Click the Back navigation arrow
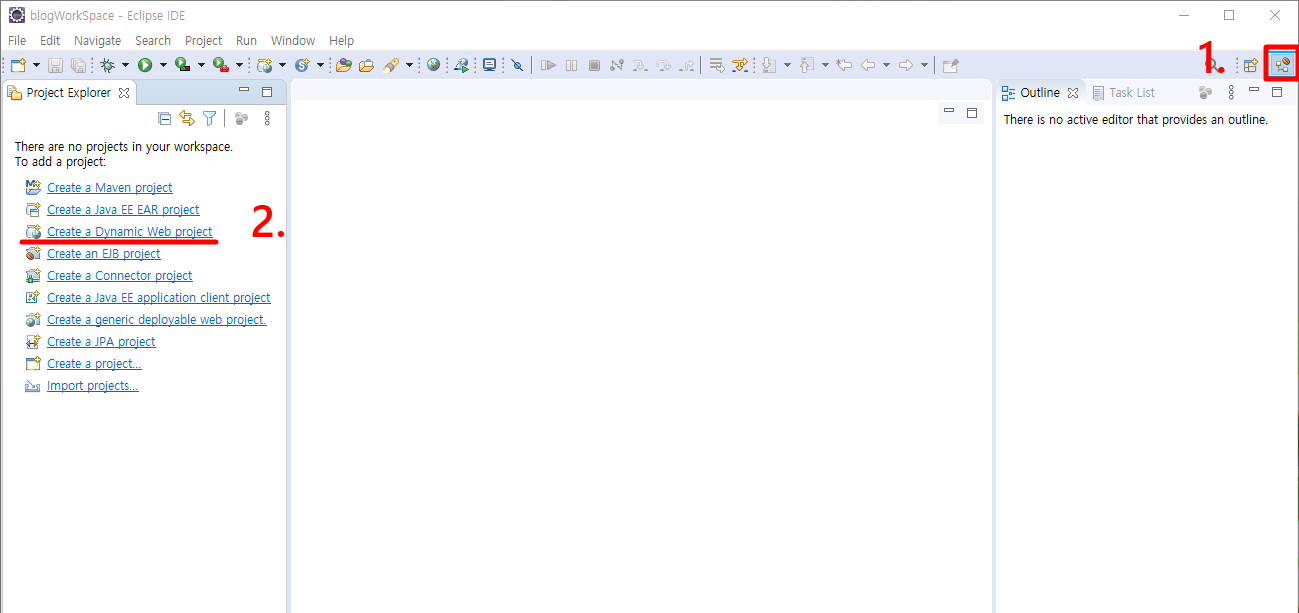Image resolution: width=1299 pixels, height=613 pixels. 868,65
